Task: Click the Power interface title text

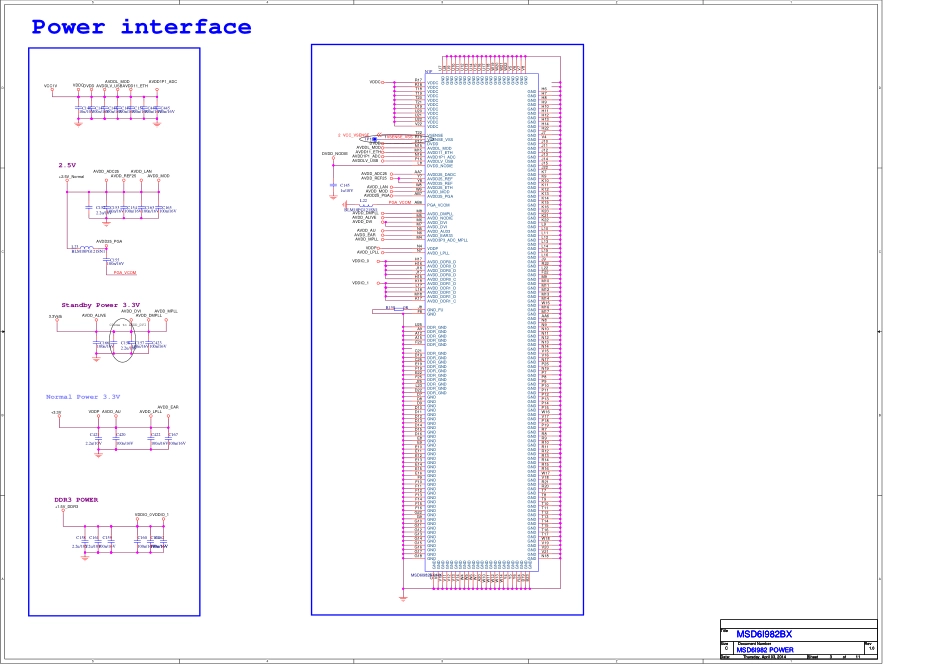Action: [x=141, y=28]
